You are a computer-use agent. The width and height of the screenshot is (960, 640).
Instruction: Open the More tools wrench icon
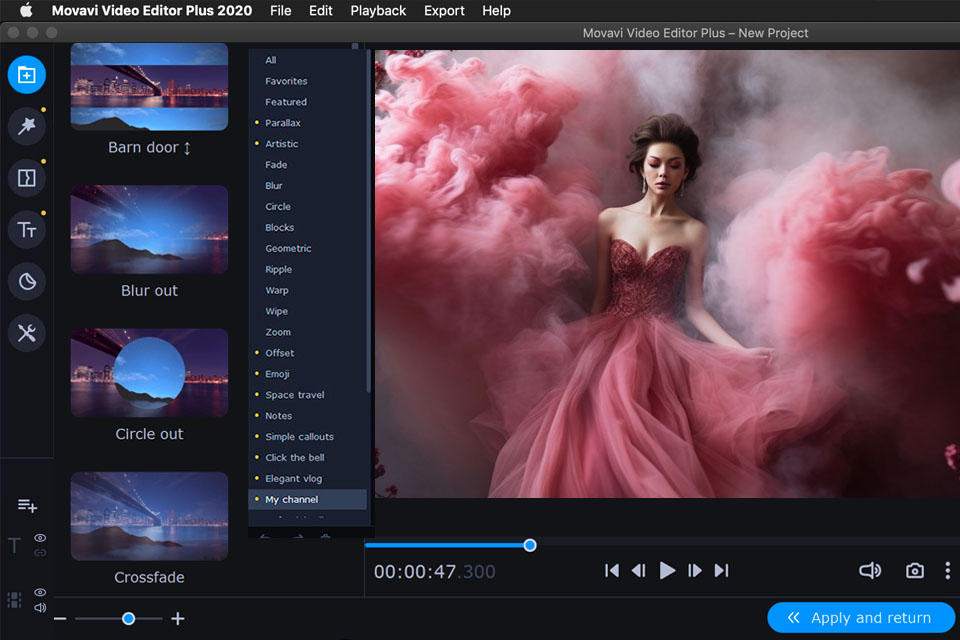(26, 333)
